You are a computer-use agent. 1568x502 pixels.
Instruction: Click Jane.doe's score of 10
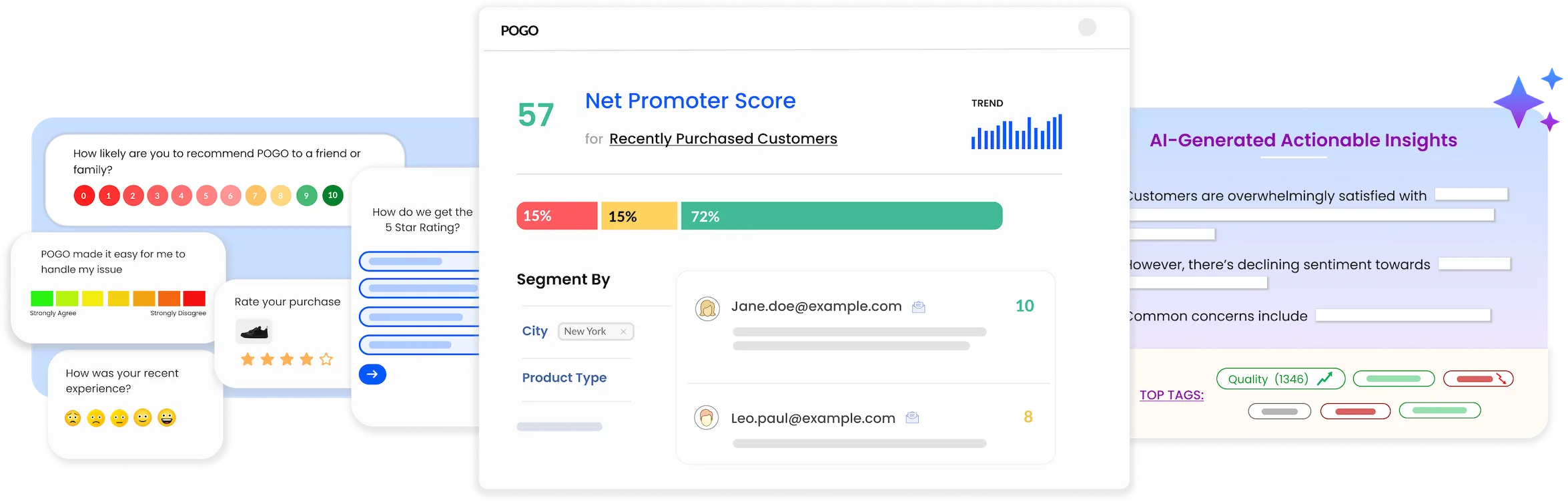point(1025,306)
